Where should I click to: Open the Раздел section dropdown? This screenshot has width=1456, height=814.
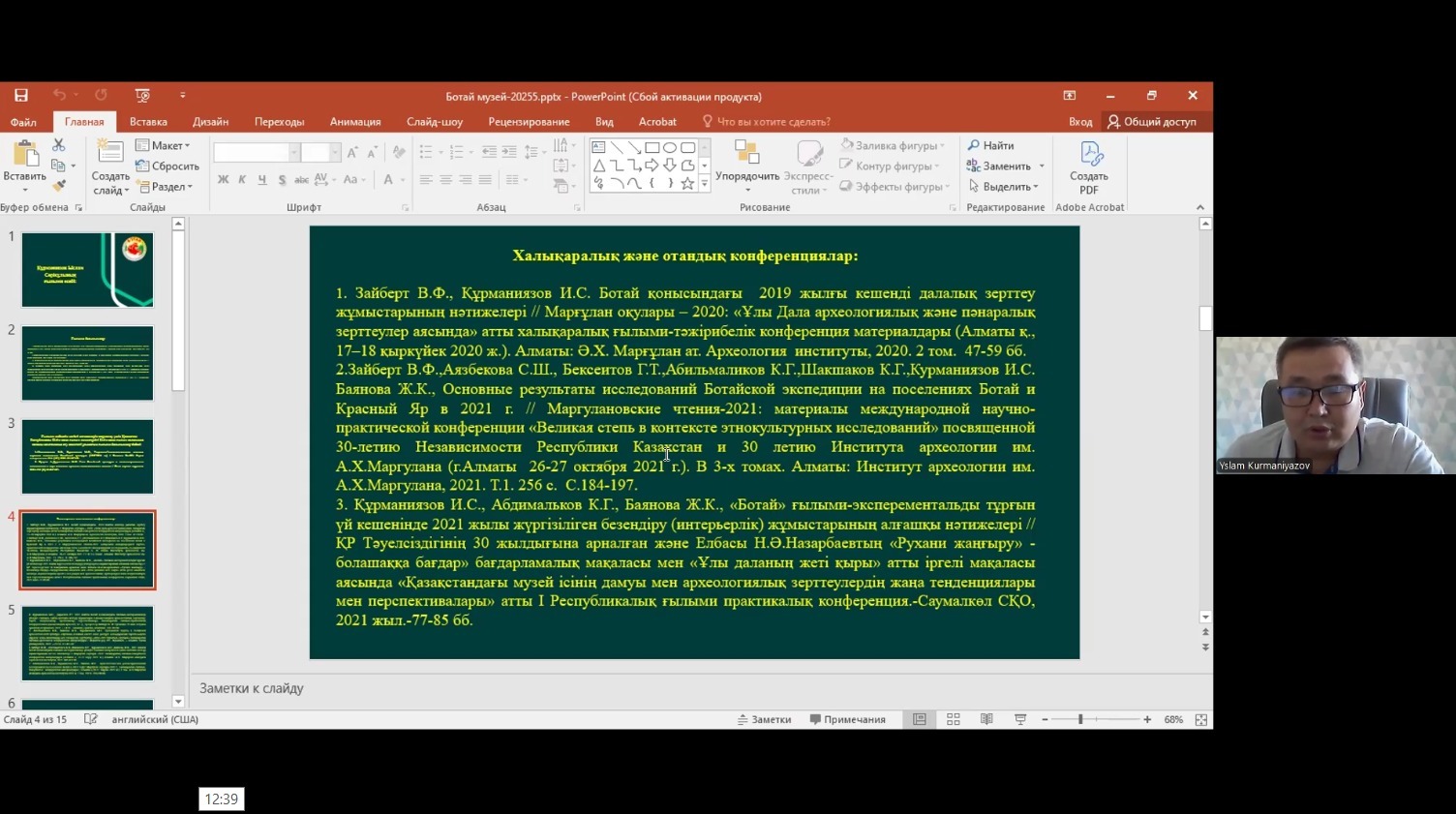tap(166, 187)
